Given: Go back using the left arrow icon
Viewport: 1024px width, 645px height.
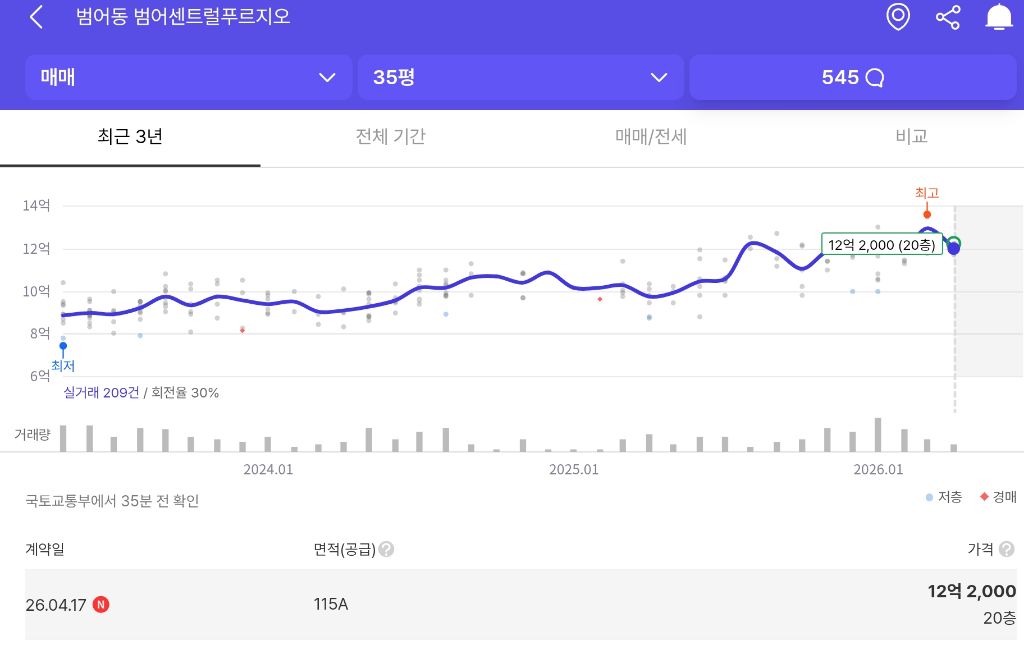Looking at the screenshot, I should (x=37, y=17).
